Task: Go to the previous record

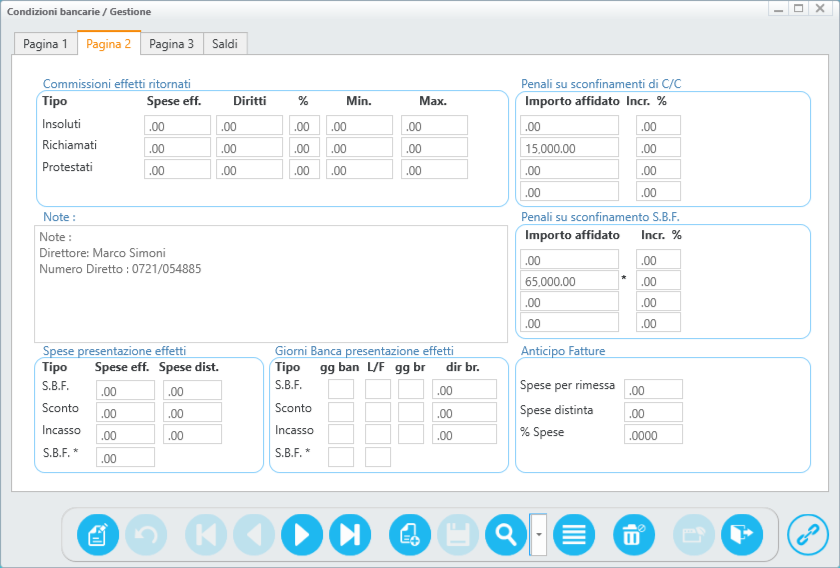Action: [x=254, y=534]
